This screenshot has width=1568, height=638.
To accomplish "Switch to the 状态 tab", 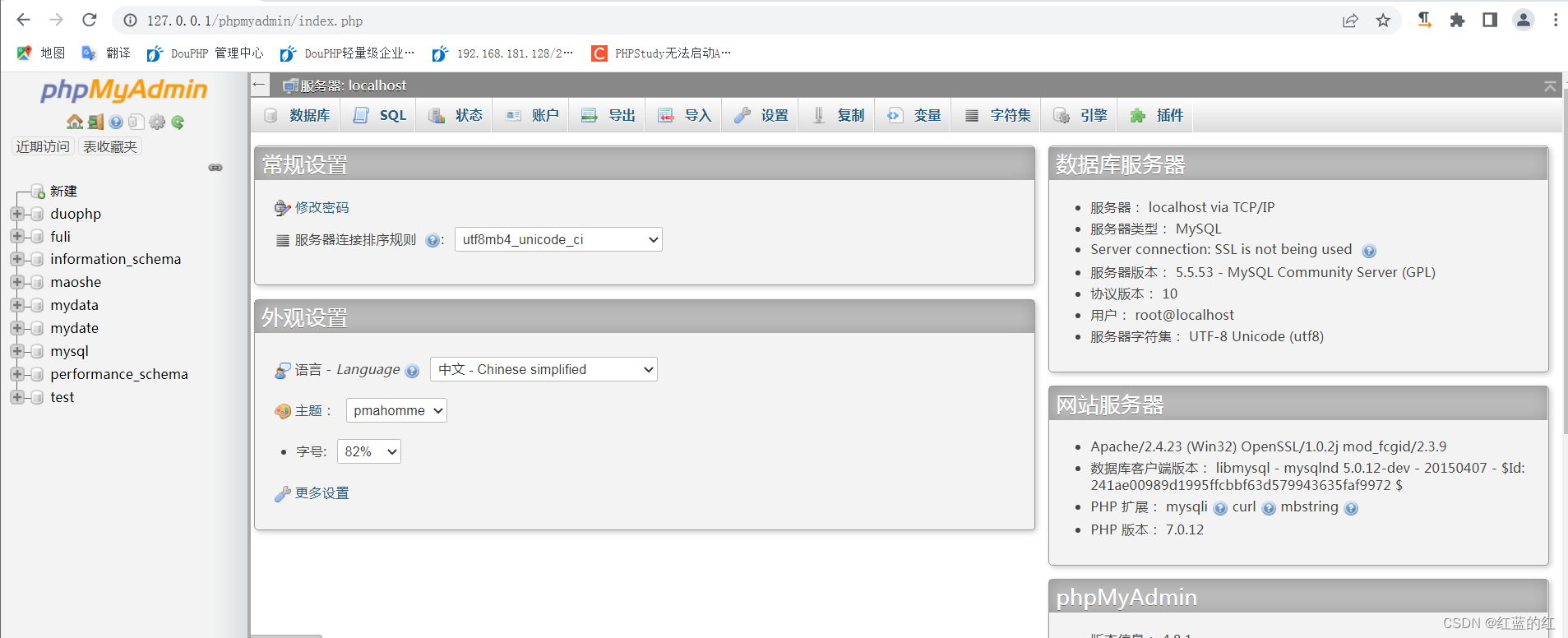I will [456, 115].
